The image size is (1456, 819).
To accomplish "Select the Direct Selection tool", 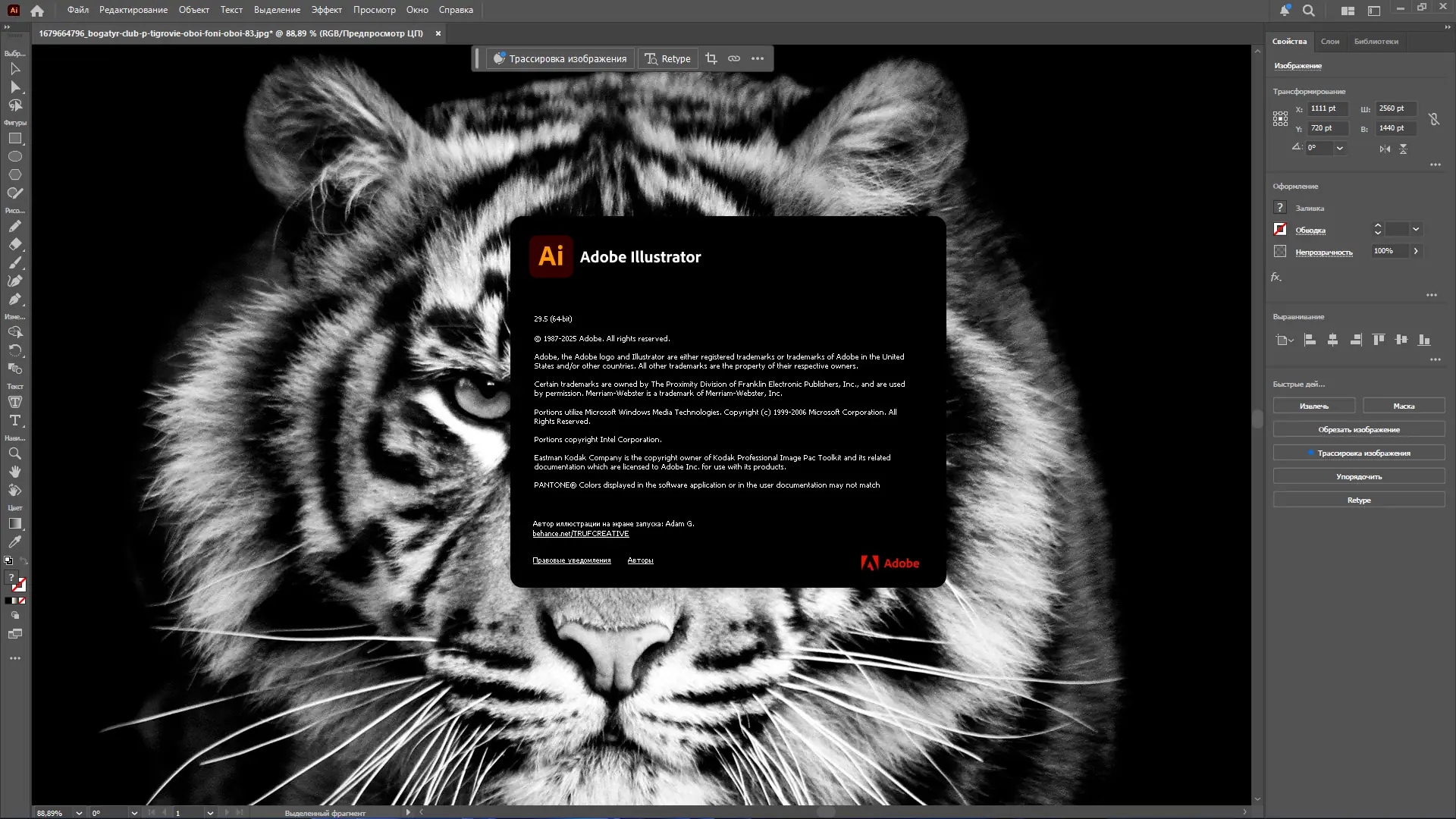I will coord(15,87).
